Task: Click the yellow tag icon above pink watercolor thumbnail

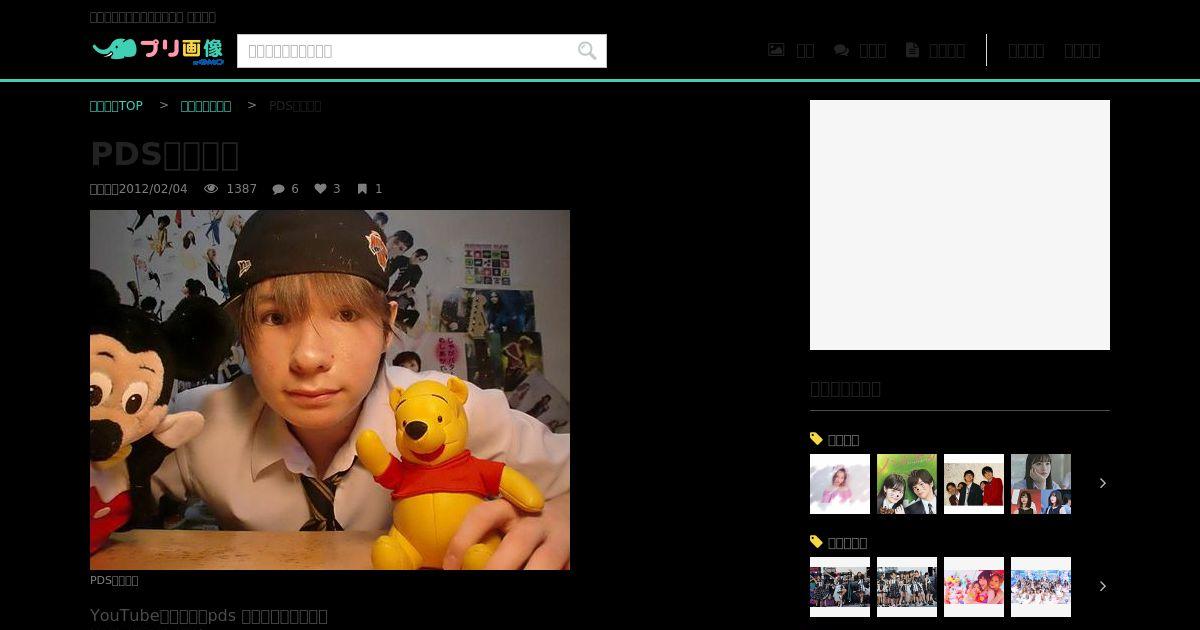Action: point(816,439)
